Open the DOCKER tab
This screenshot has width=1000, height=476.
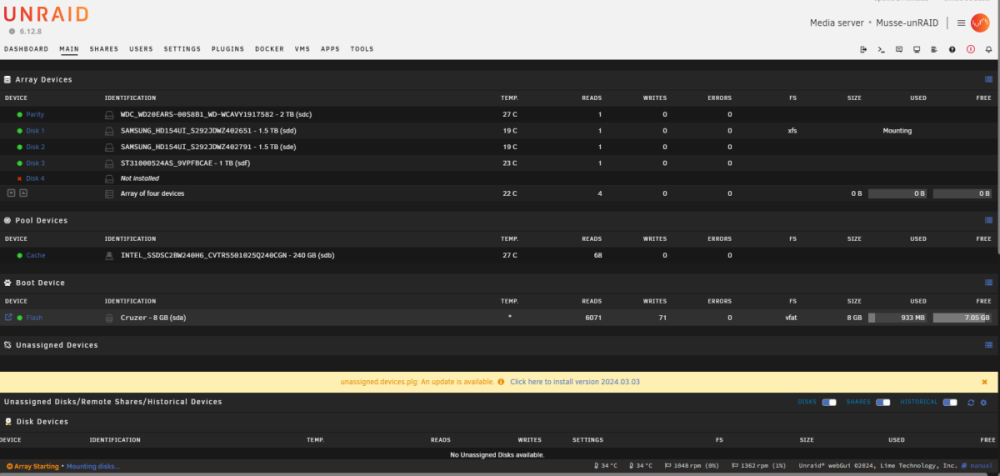click(270, 49)
